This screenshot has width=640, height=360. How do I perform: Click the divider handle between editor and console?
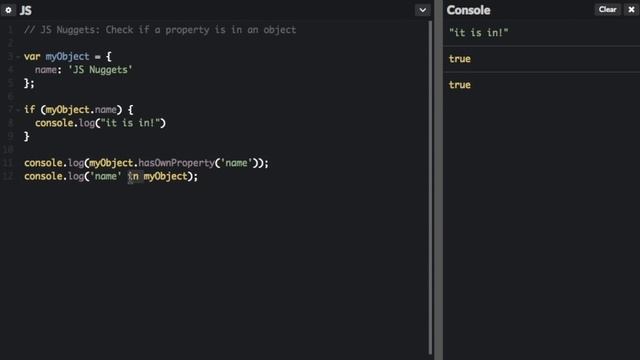(438, 180)
